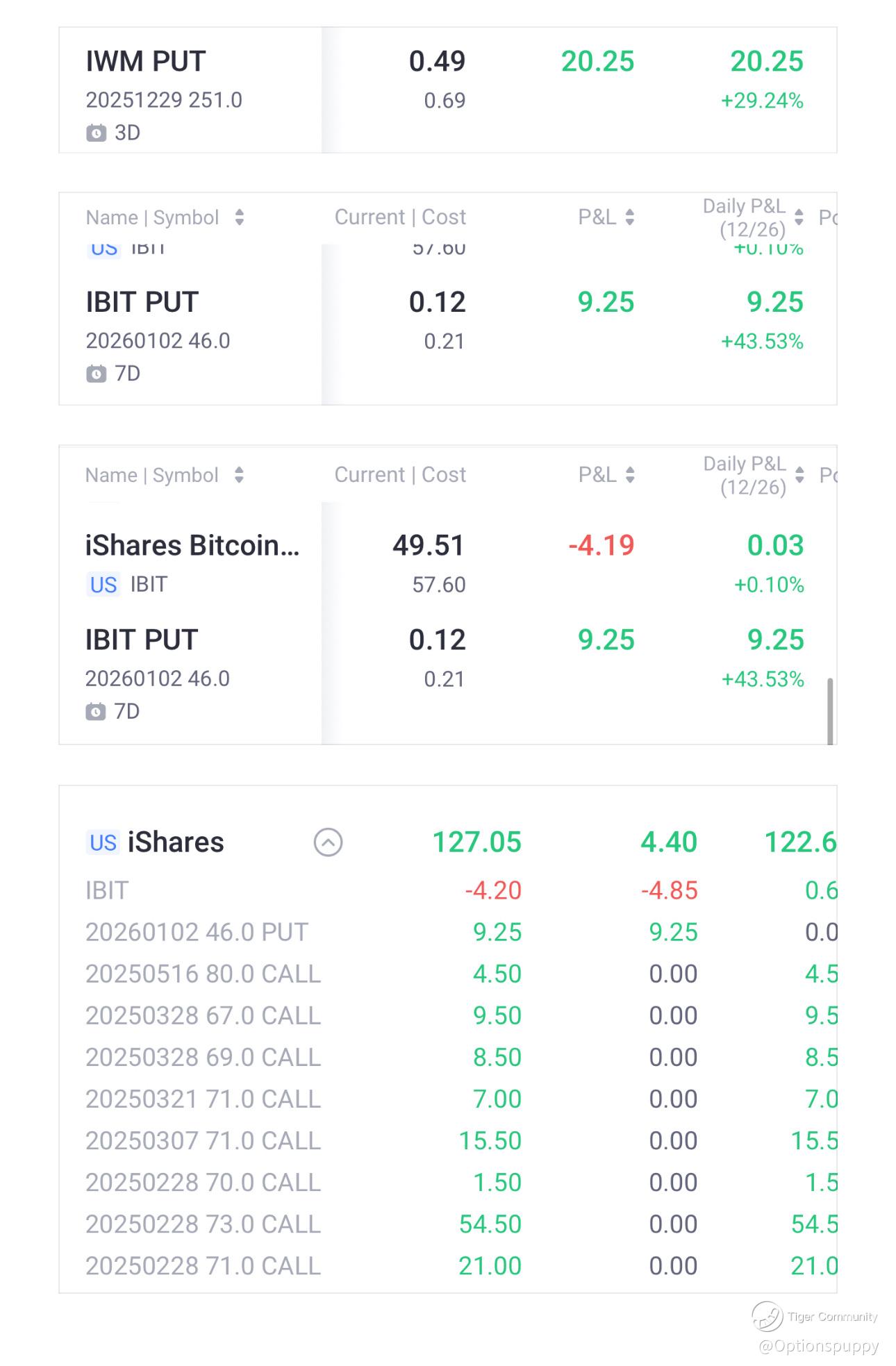The height and width of the screenshot is (1366, 896).
Task: Select the 20250516 80.0 CALL row
Action: point(203,974)
